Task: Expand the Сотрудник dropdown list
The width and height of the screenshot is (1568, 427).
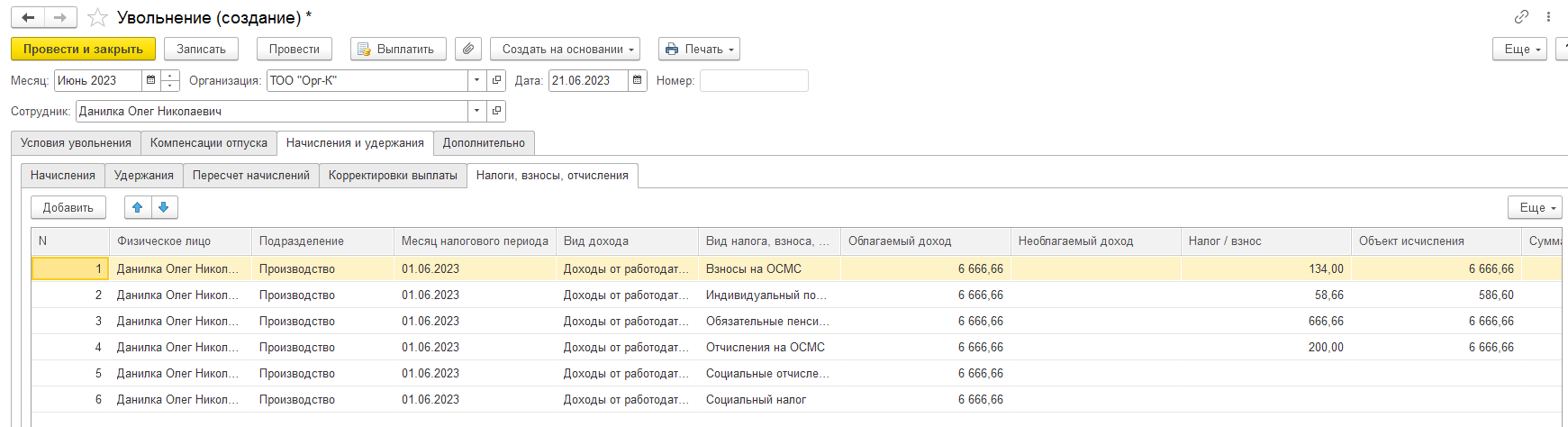Action: pos(477,111)
